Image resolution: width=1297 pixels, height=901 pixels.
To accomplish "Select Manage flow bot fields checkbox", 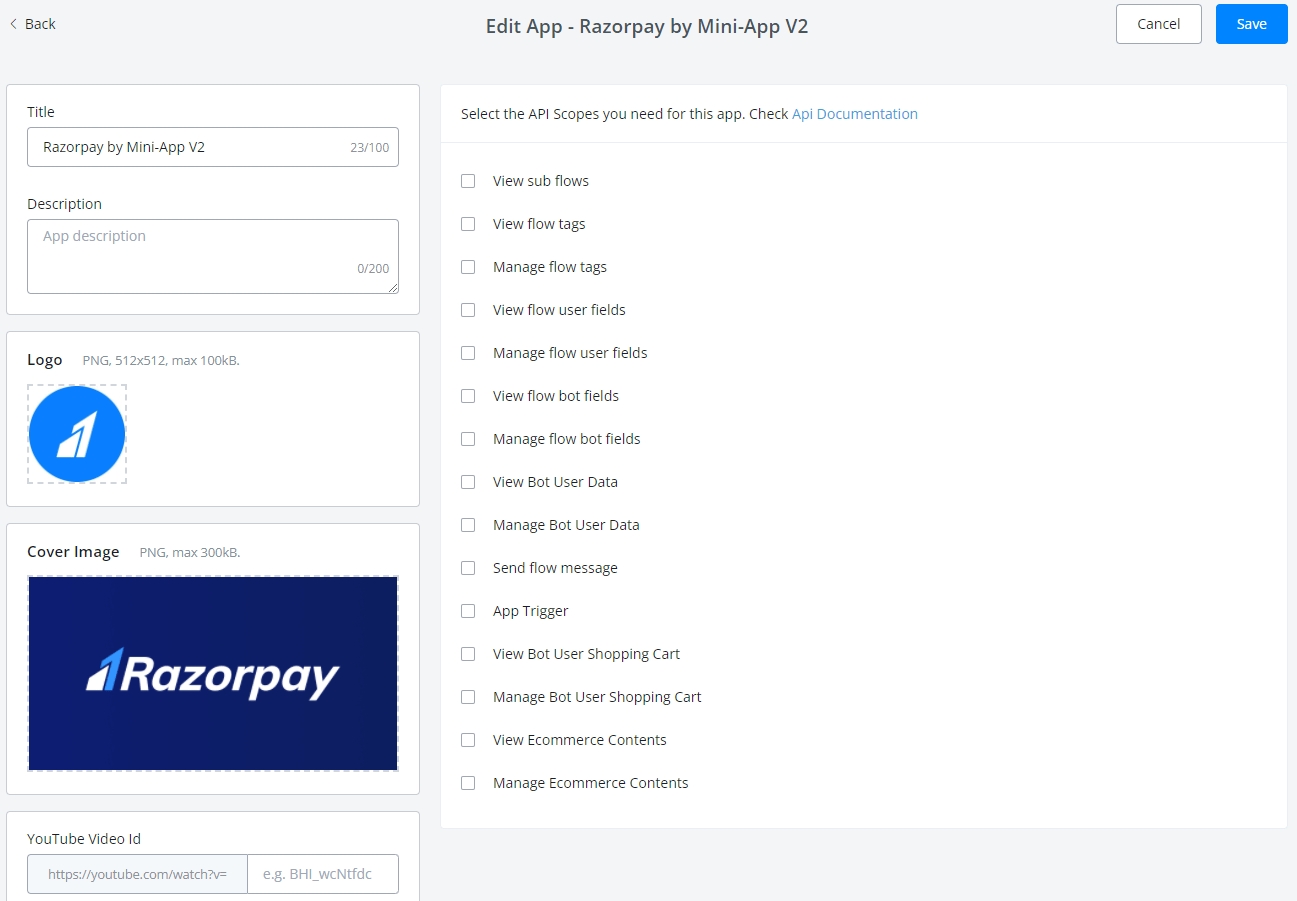I will [468, 439].
